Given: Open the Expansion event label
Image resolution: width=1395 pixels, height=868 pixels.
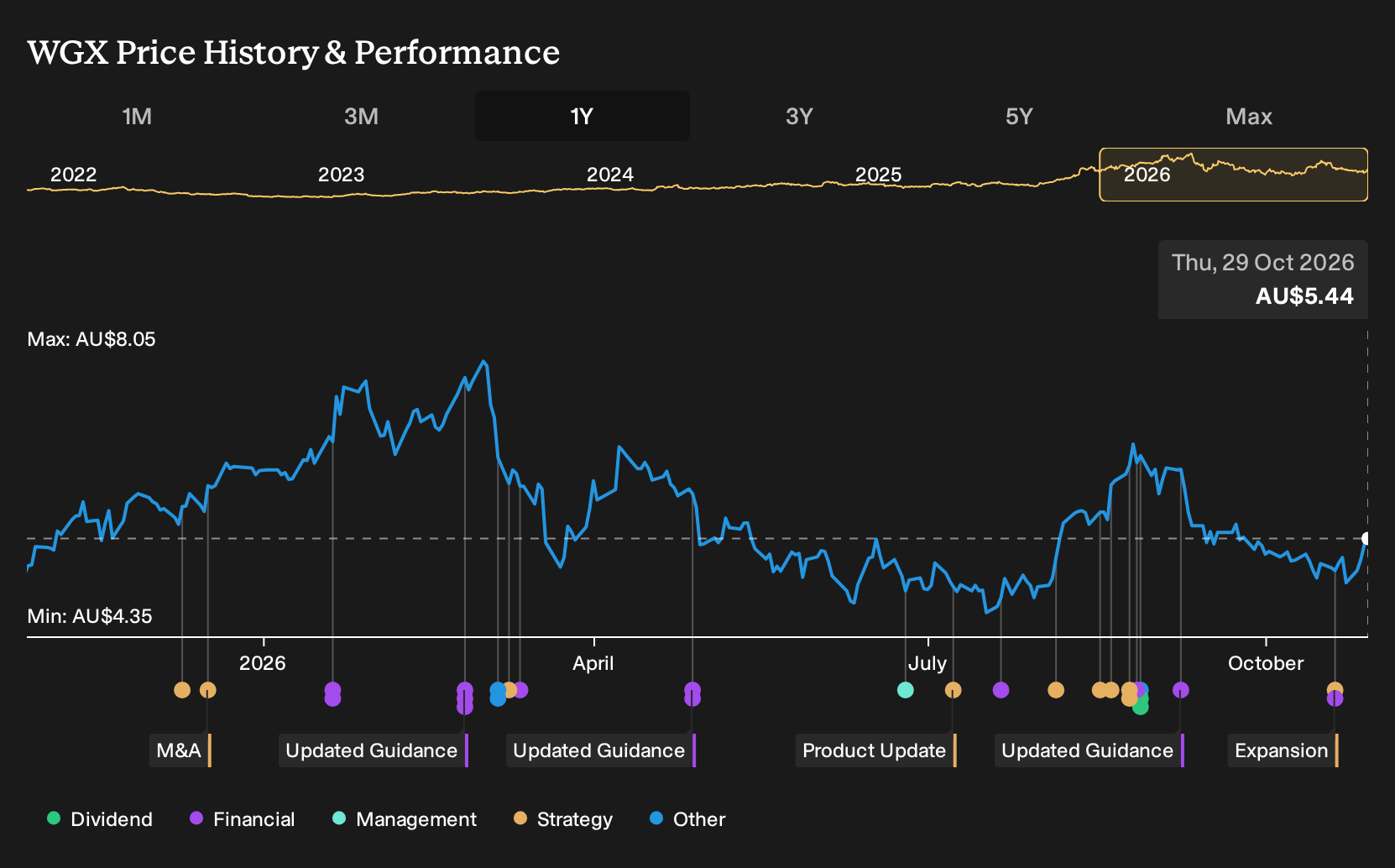Looking at the screenshot, I should [1283, 750].
